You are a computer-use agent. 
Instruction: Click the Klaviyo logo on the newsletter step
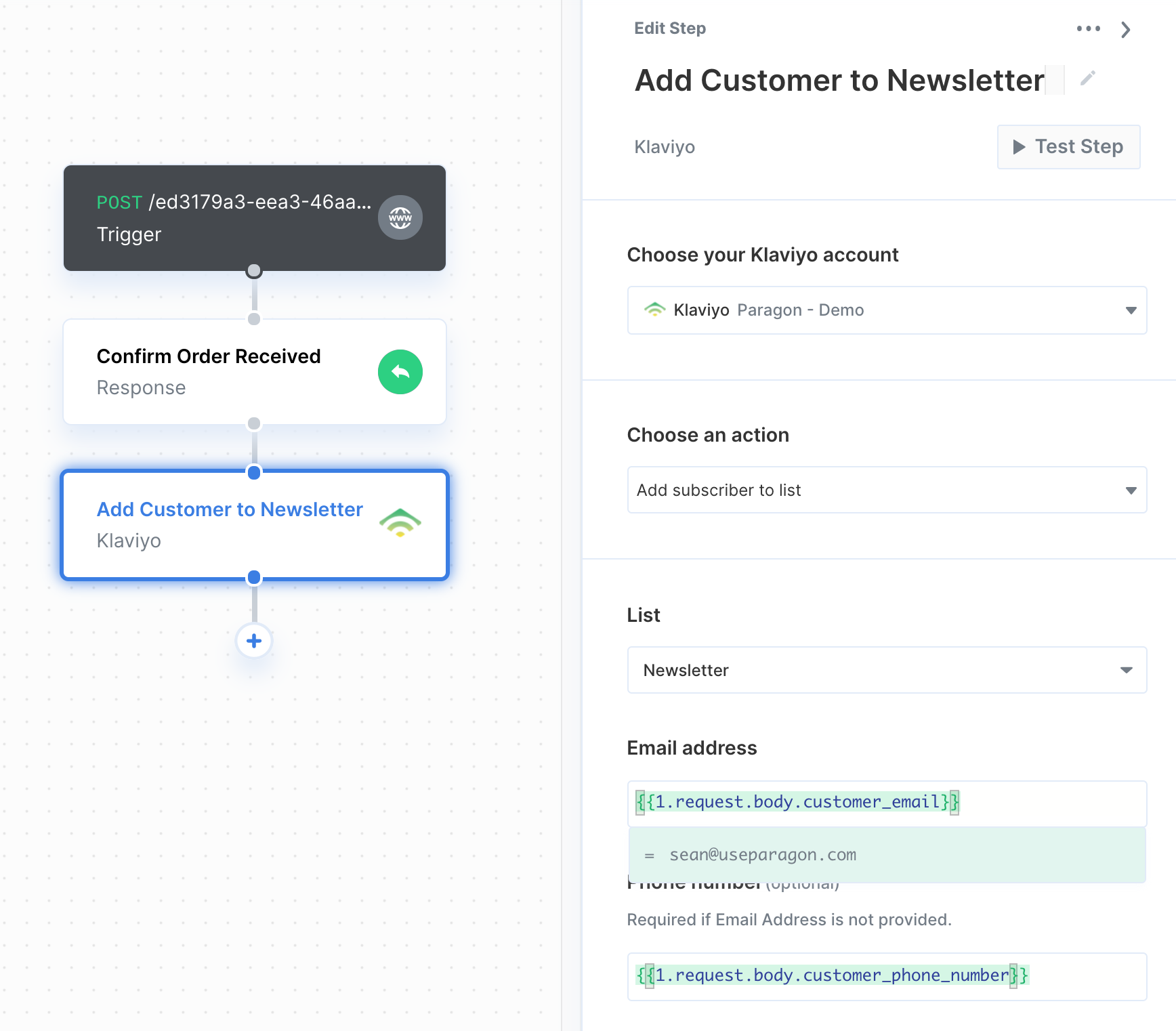[400, 523]
